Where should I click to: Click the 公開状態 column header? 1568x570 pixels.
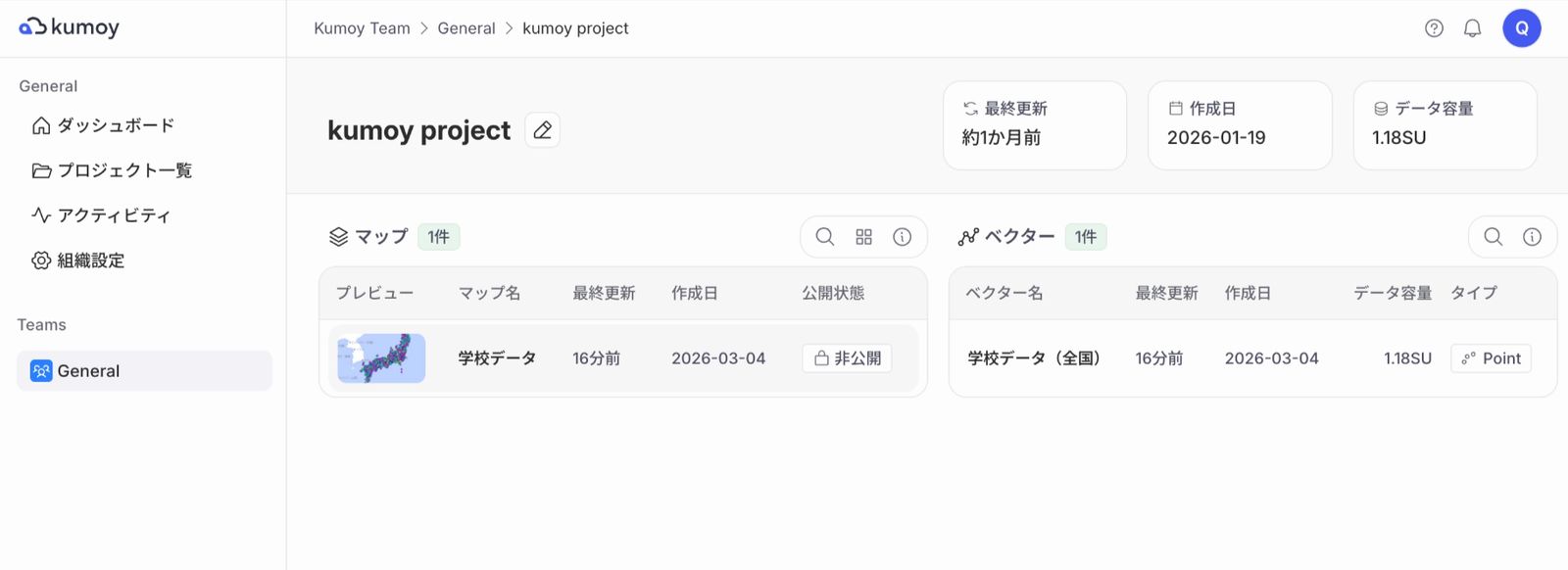pos(833,293)
